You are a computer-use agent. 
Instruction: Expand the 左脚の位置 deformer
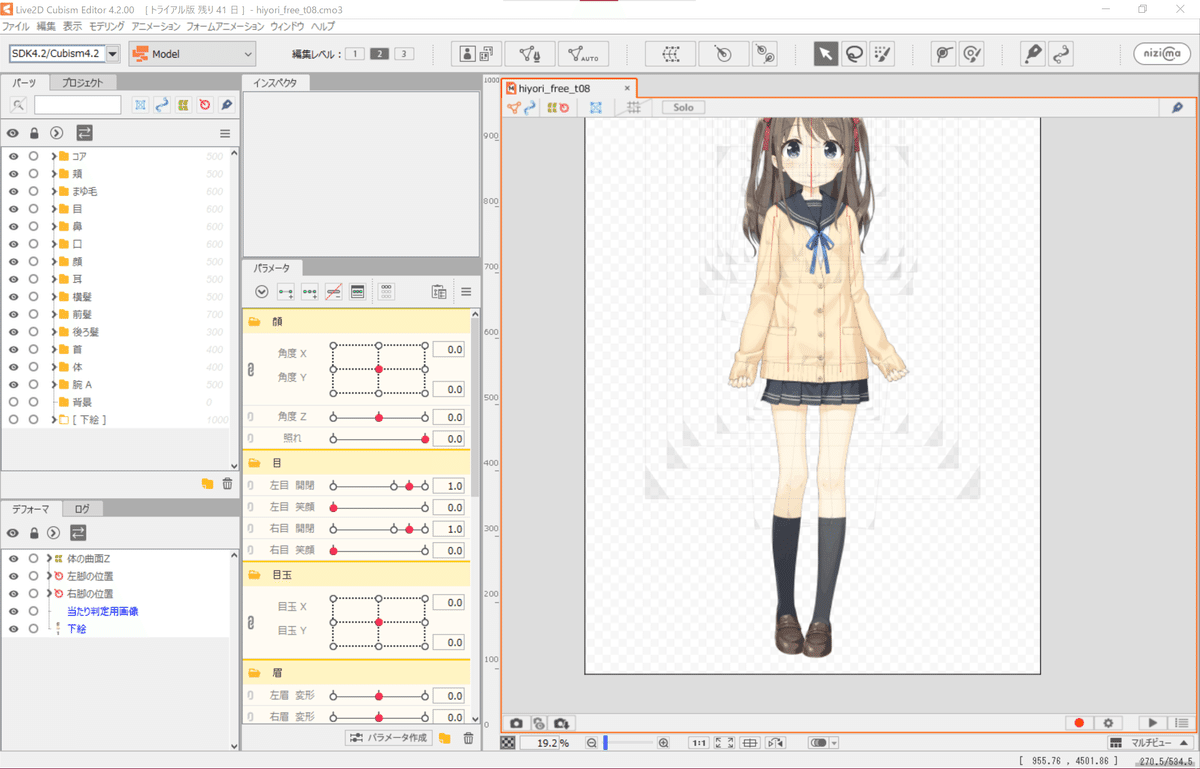48,576
